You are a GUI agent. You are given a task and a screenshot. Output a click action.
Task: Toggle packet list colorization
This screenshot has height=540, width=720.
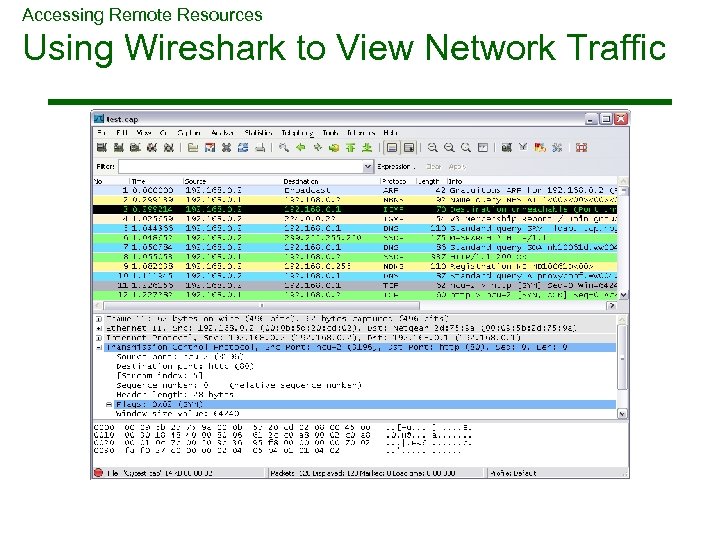pyautogui.click(x=392, y=147)
